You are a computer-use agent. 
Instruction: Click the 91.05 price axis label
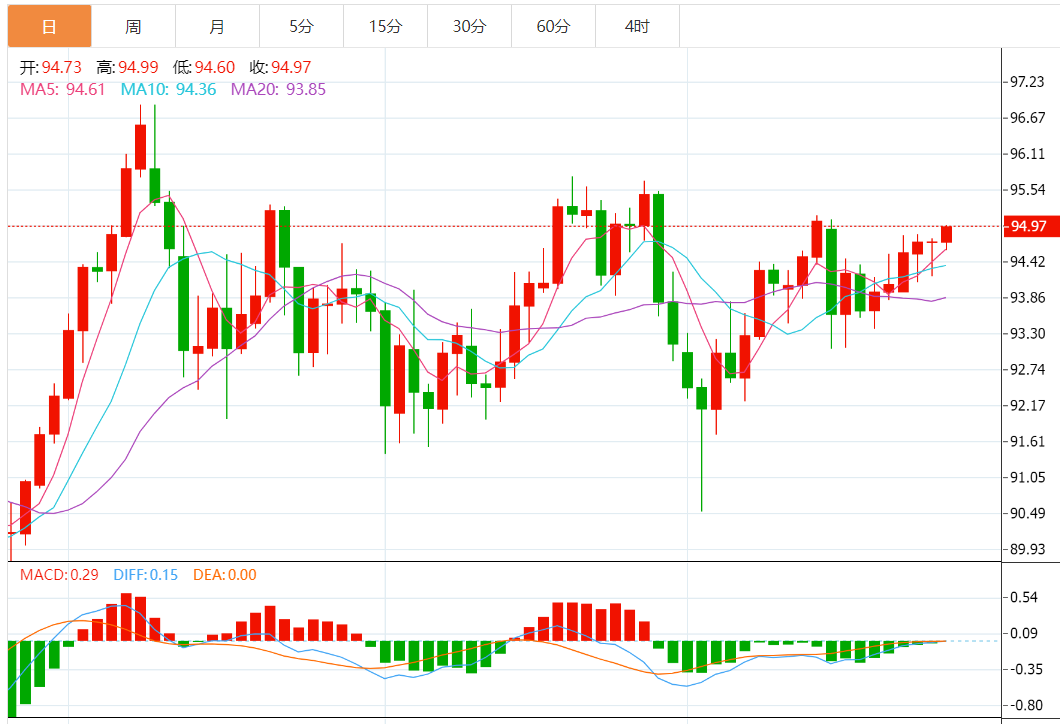1027,477
